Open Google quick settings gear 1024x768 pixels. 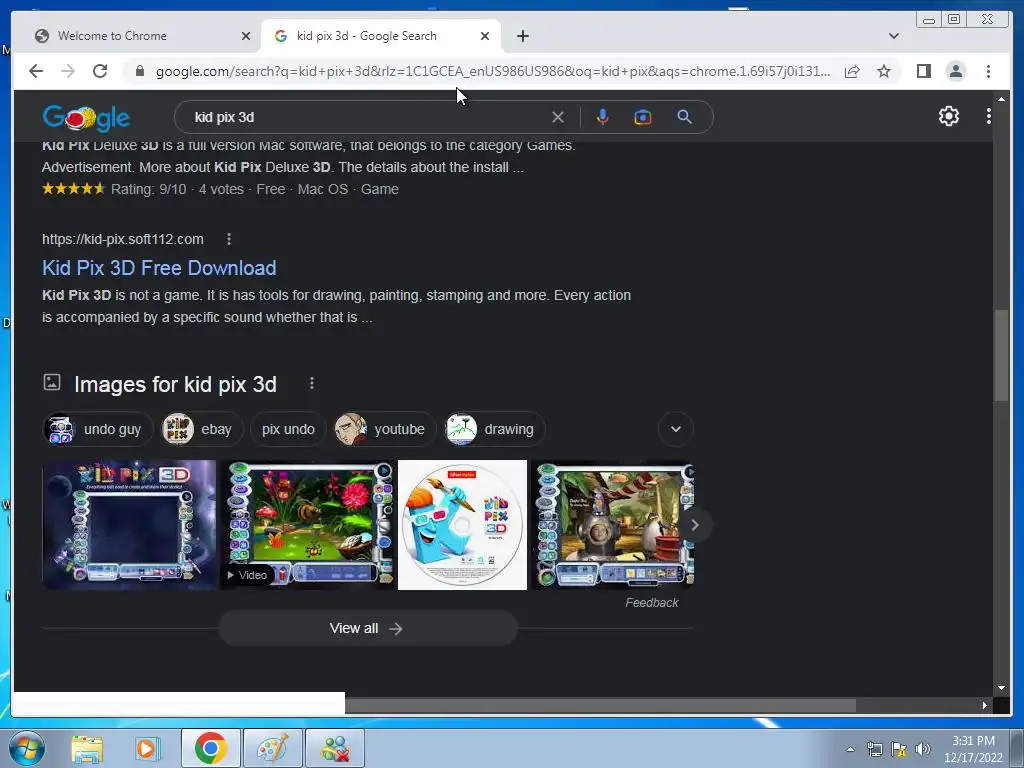tap(949, 116)
